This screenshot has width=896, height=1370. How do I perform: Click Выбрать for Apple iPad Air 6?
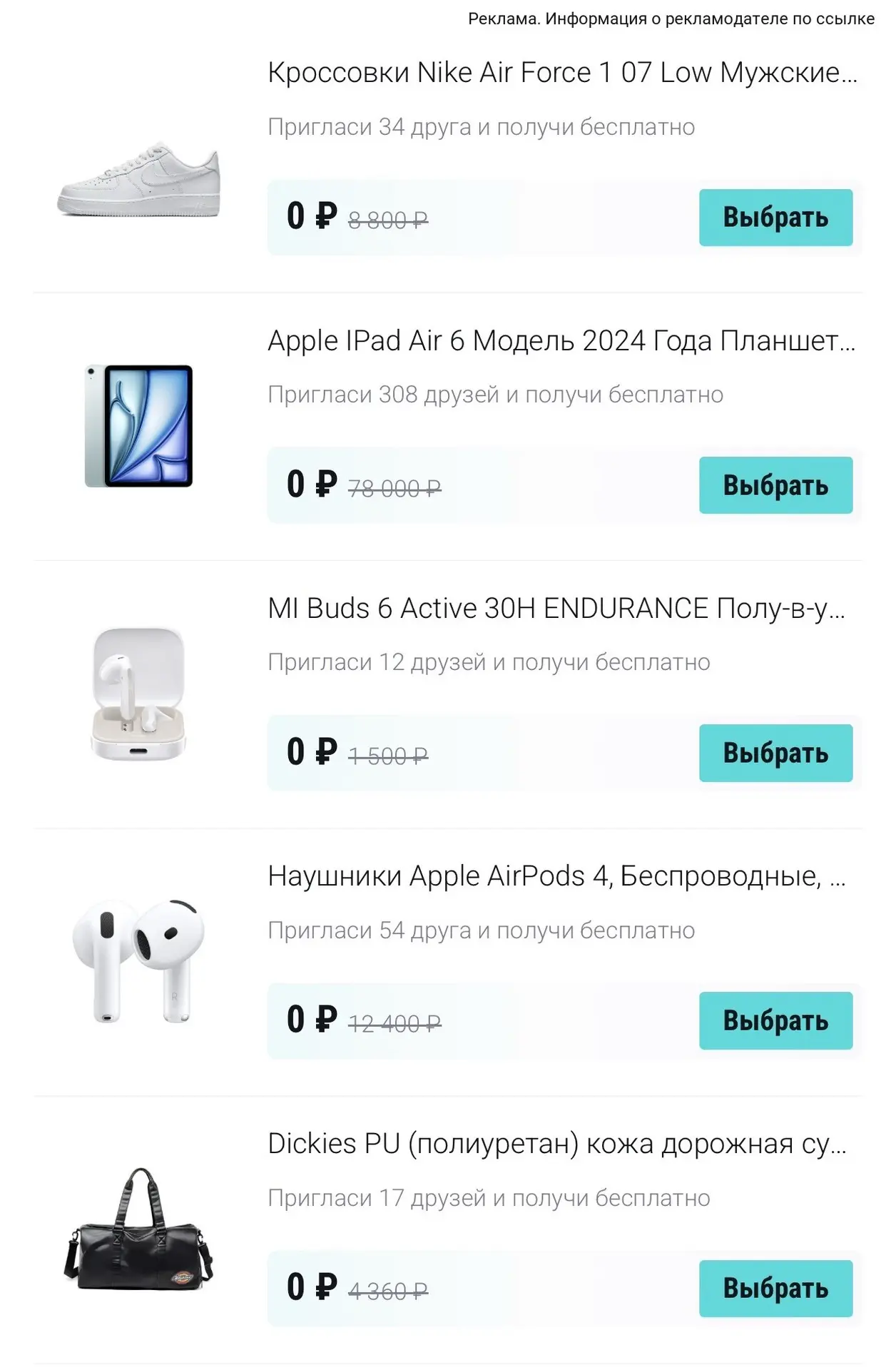[775, 485]
